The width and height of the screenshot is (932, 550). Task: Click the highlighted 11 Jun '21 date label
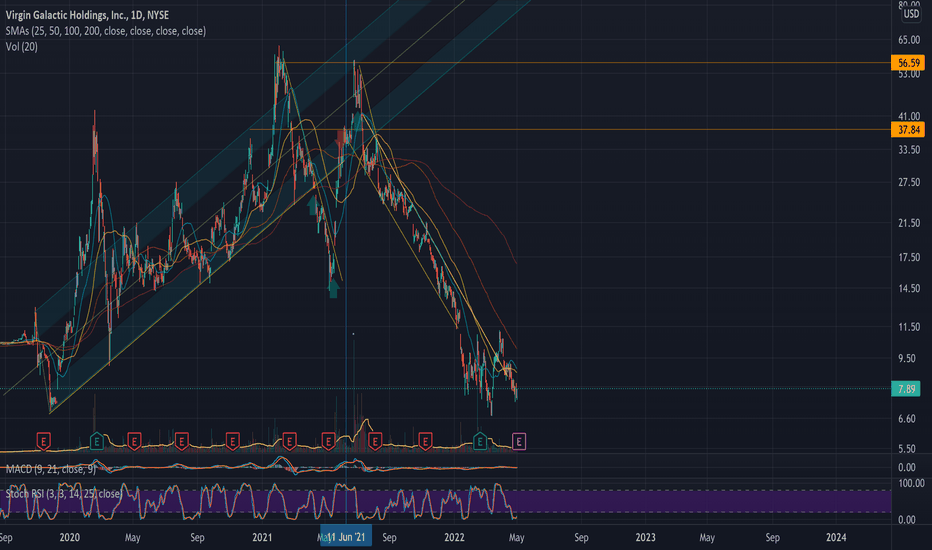346,537
